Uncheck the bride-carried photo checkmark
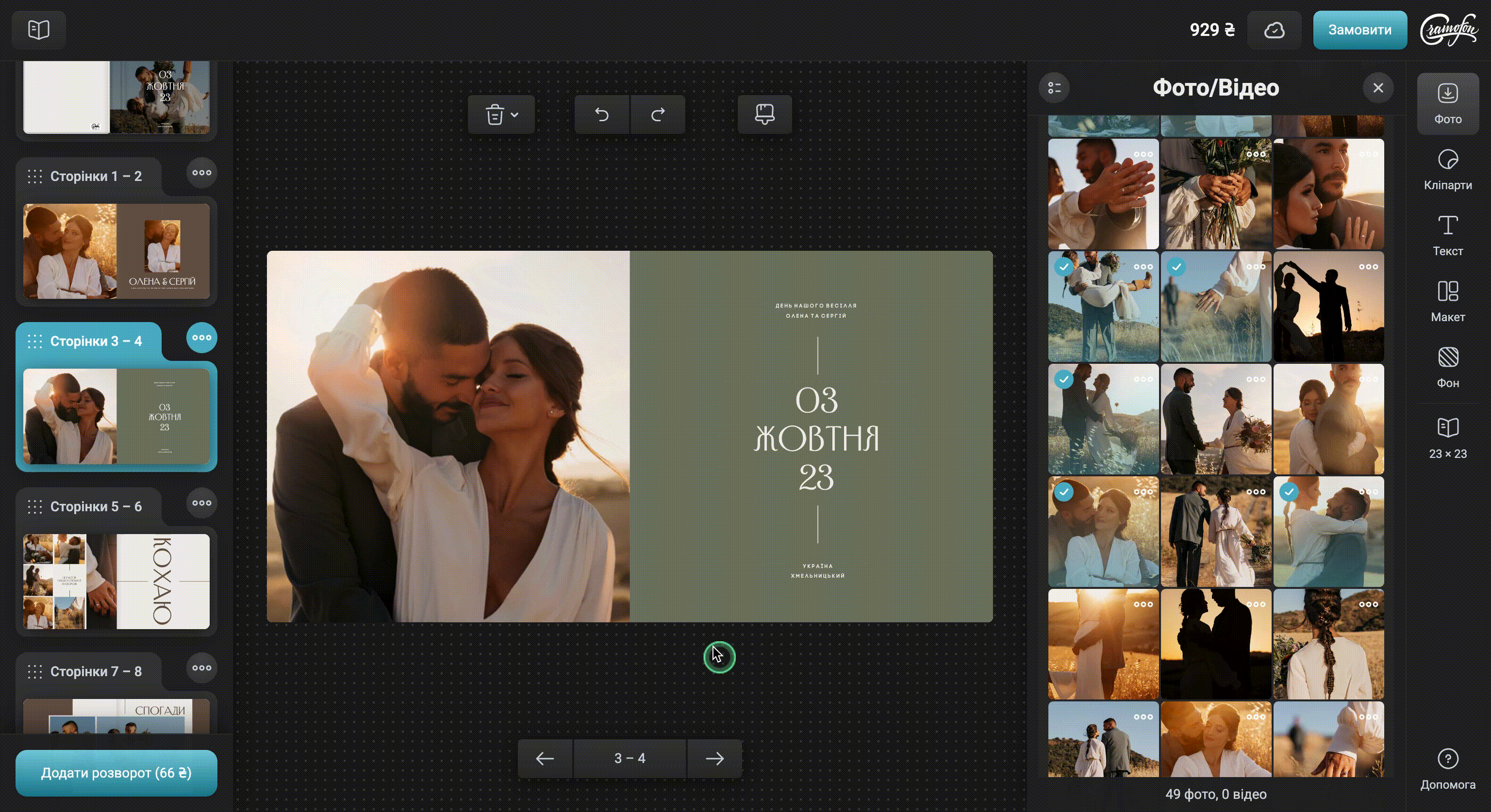Viewport: 1491px width, 812px height. point(1063,267)
